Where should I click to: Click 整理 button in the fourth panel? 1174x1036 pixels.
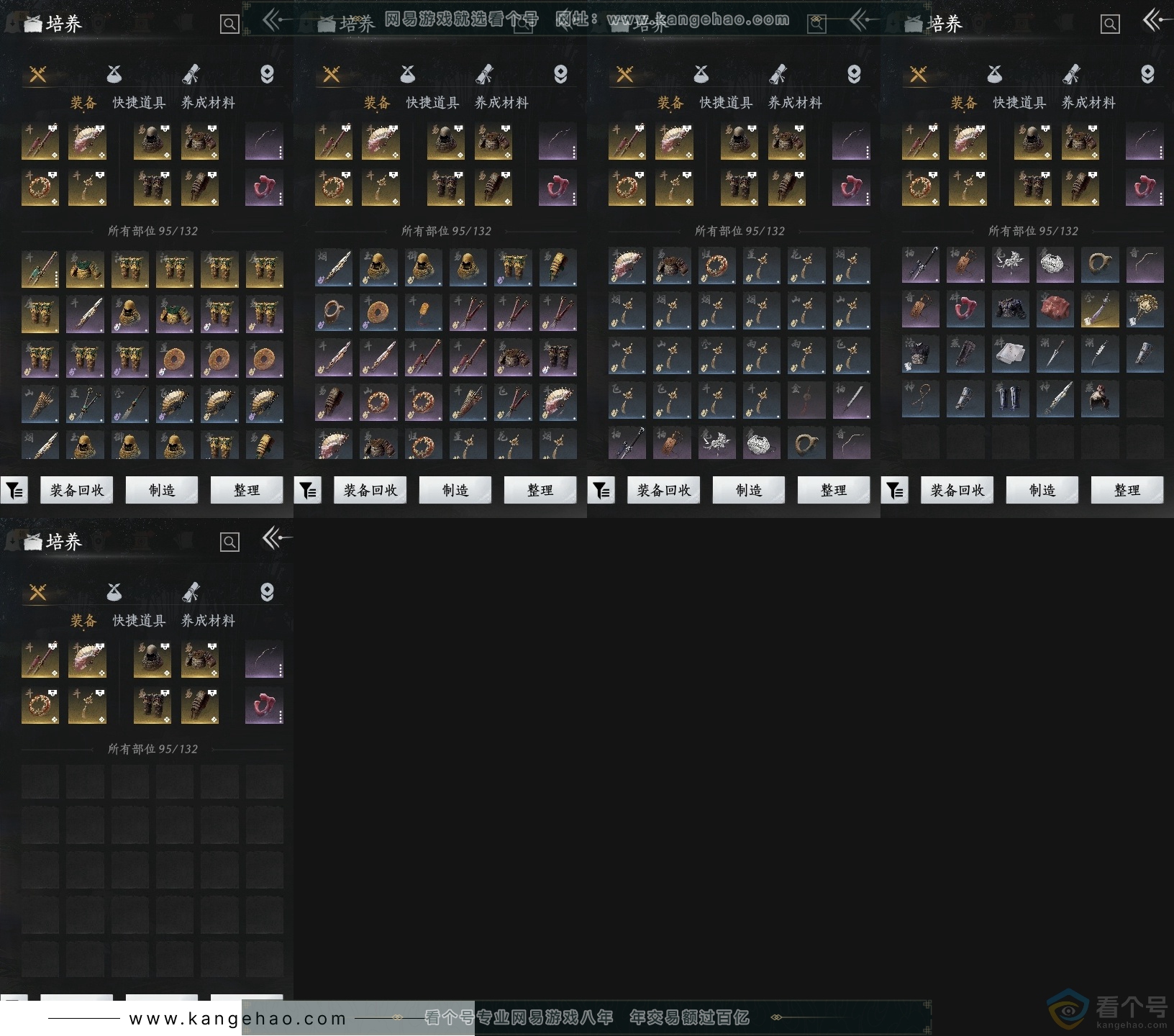(x=1127, y=490)
